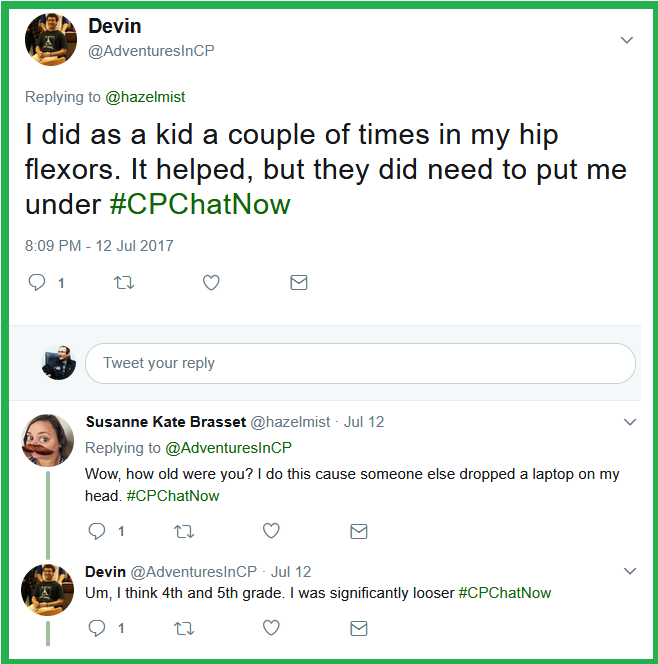This screenshot has width=658, height=664.
Task: Open options chevron on main tweet
Action: pyautogui.click(x=627, y=41)
